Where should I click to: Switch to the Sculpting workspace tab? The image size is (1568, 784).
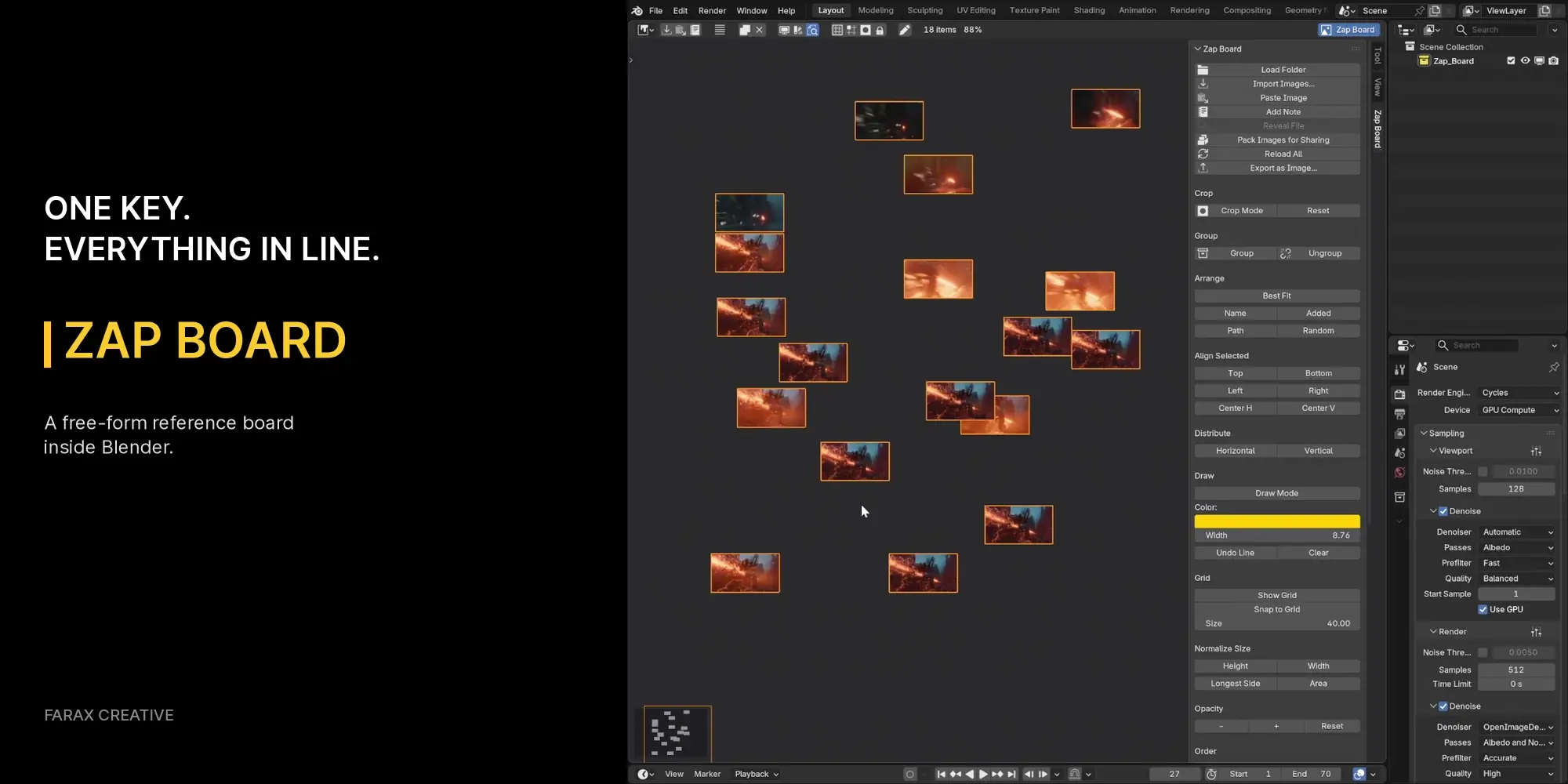point(925,11)
